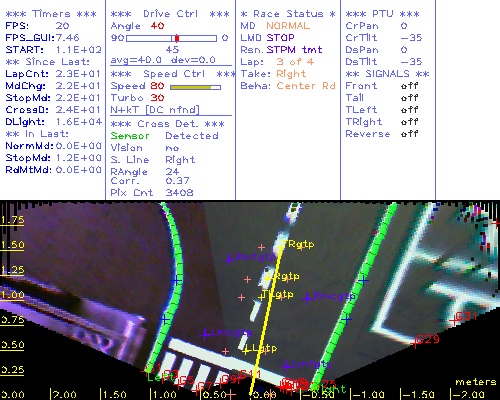500x400 pixels.
Task: Click the NORMAL mode value
Action: (x=288, y=26)
